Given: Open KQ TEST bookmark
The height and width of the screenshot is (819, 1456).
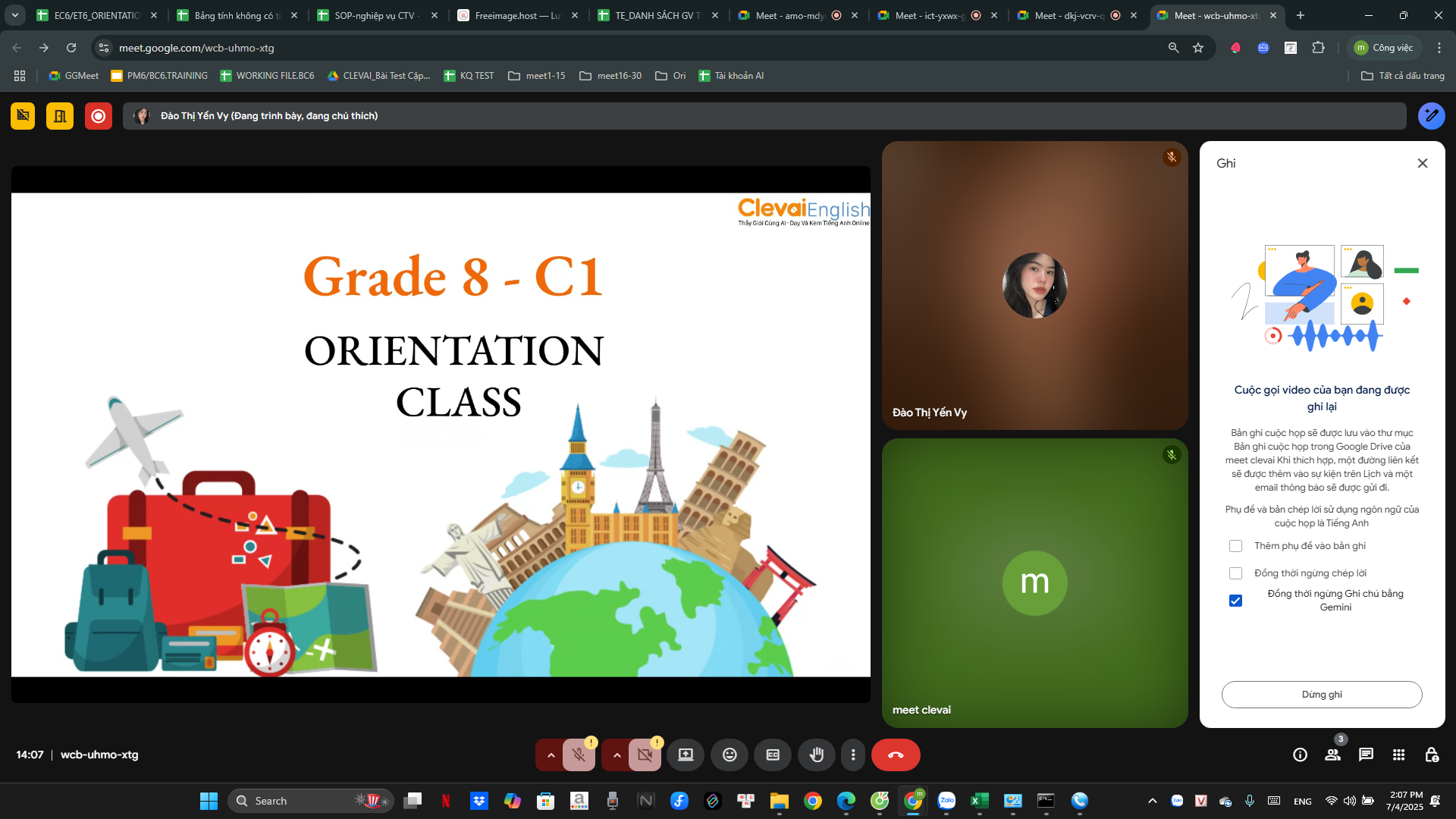Looking at the screenshot, I should [469, 76].
